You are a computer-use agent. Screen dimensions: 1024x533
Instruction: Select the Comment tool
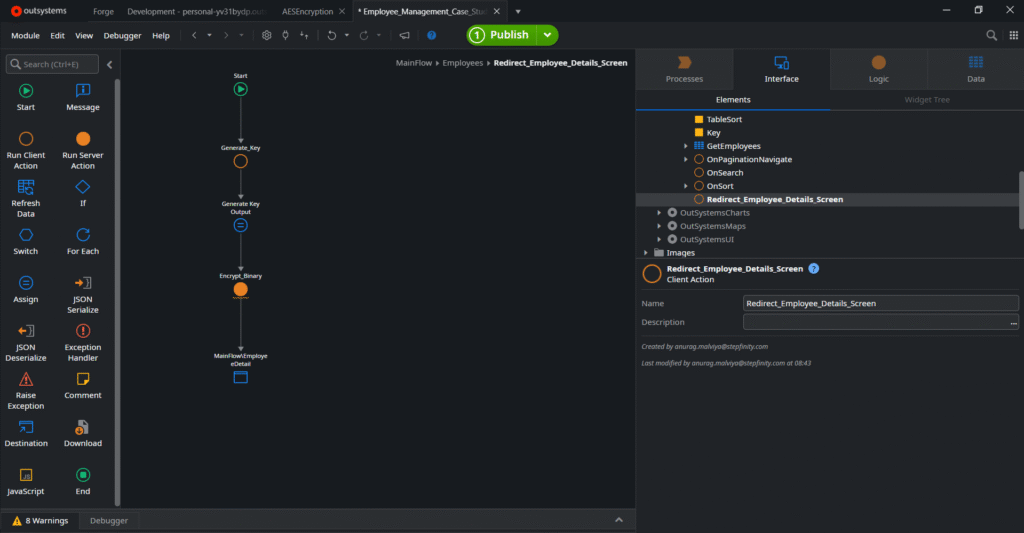83,385
